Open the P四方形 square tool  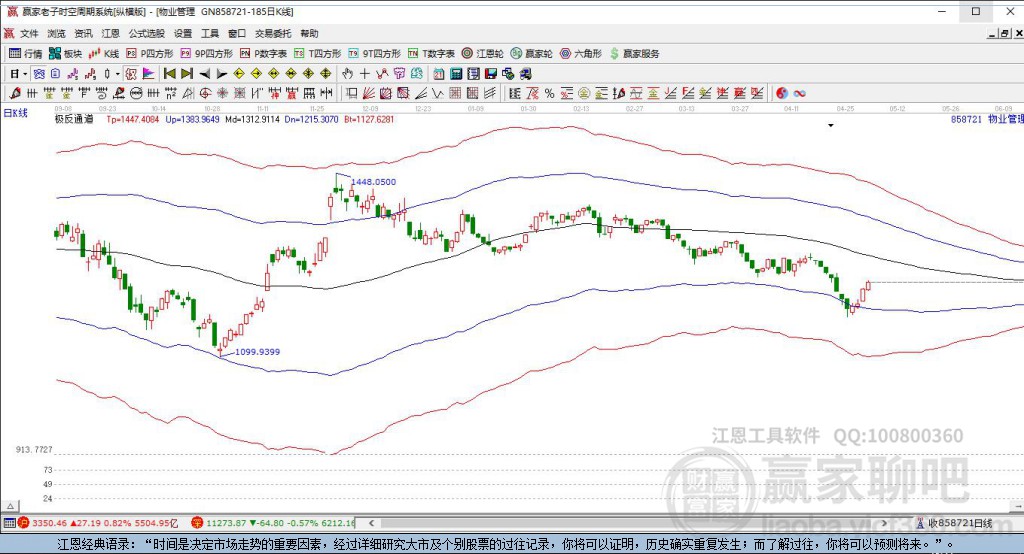pyautogui.click(x=150, y=54)
